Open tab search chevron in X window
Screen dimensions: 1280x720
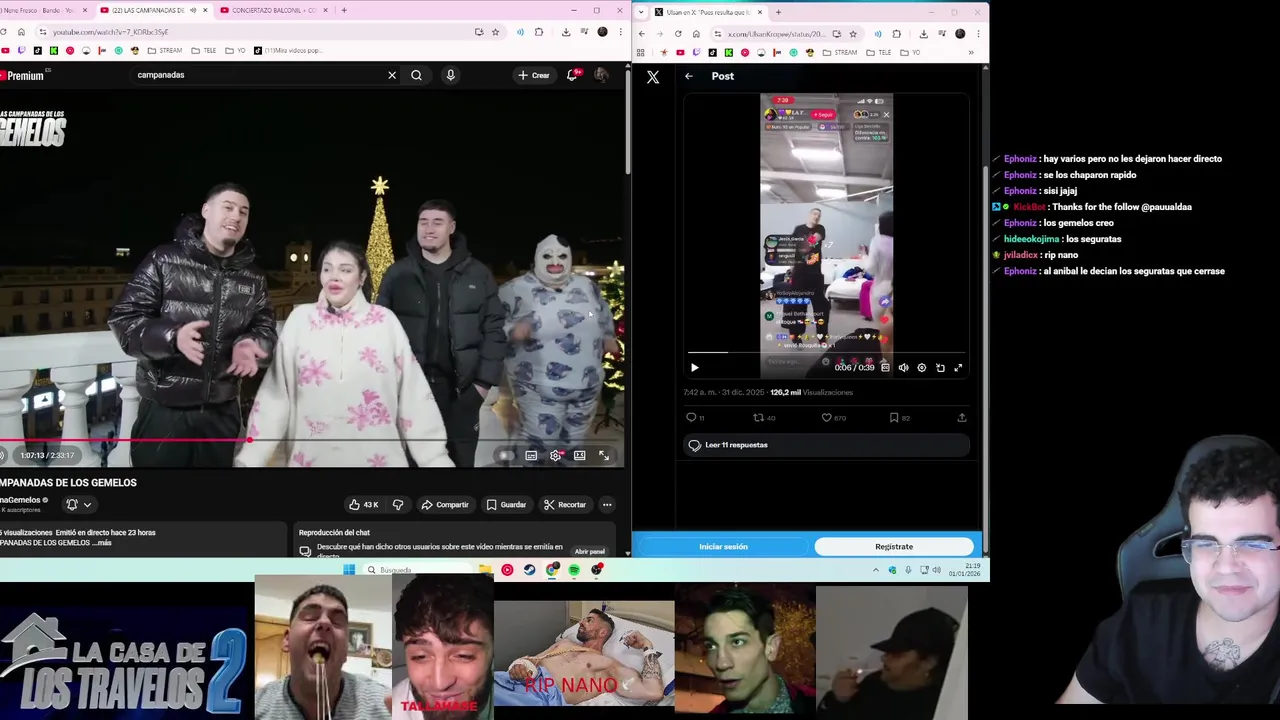[641, 12]
